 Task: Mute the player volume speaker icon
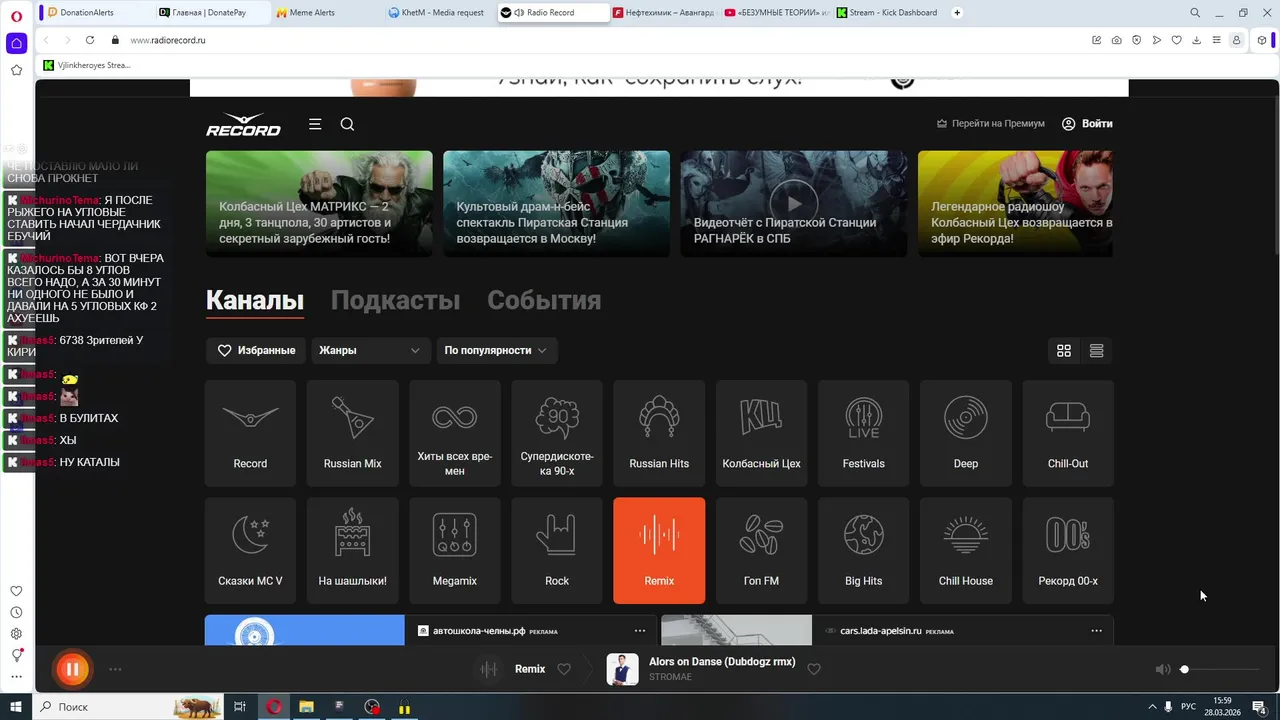(1162, 669)
